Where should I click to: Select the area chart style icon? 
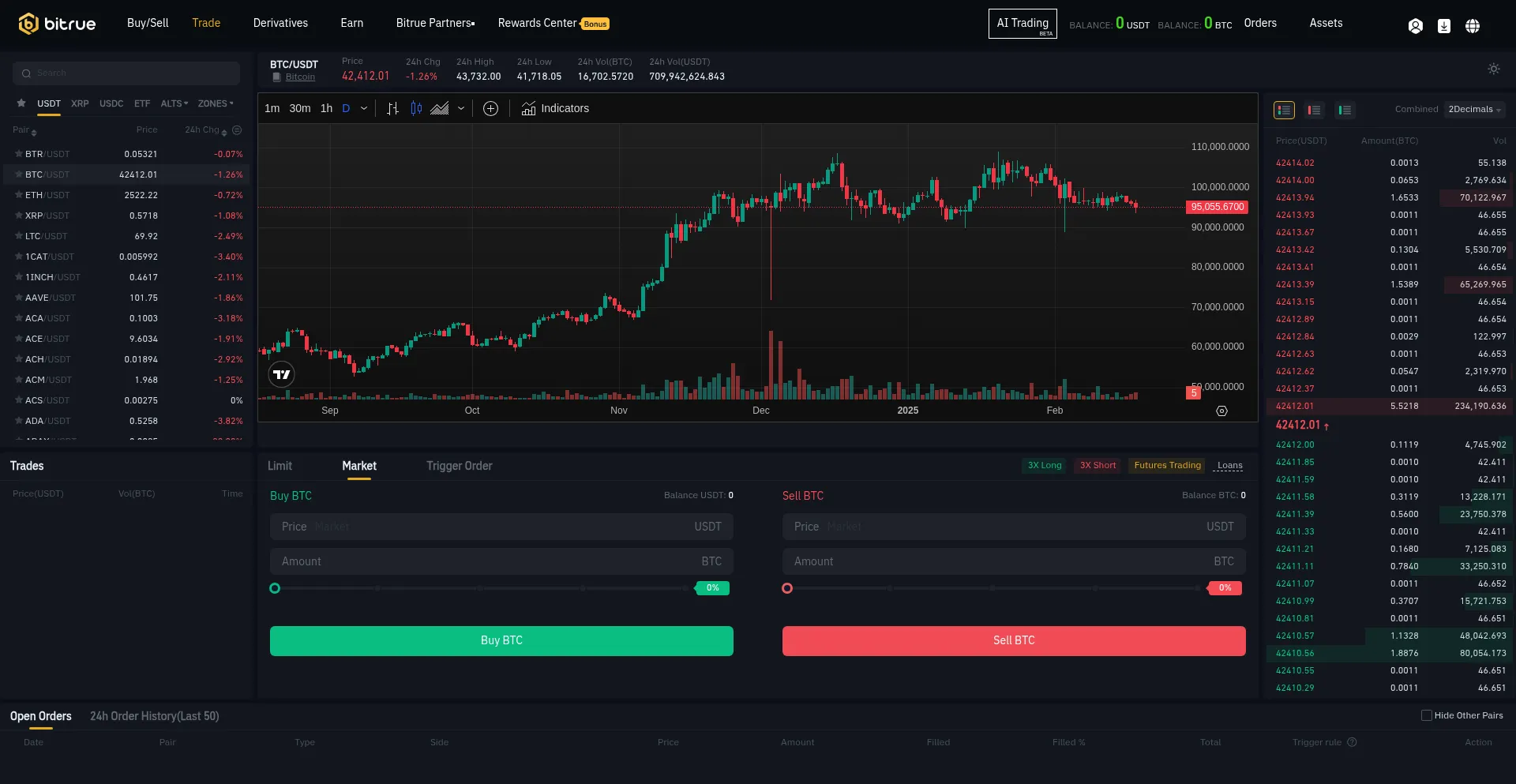[440, 108]
